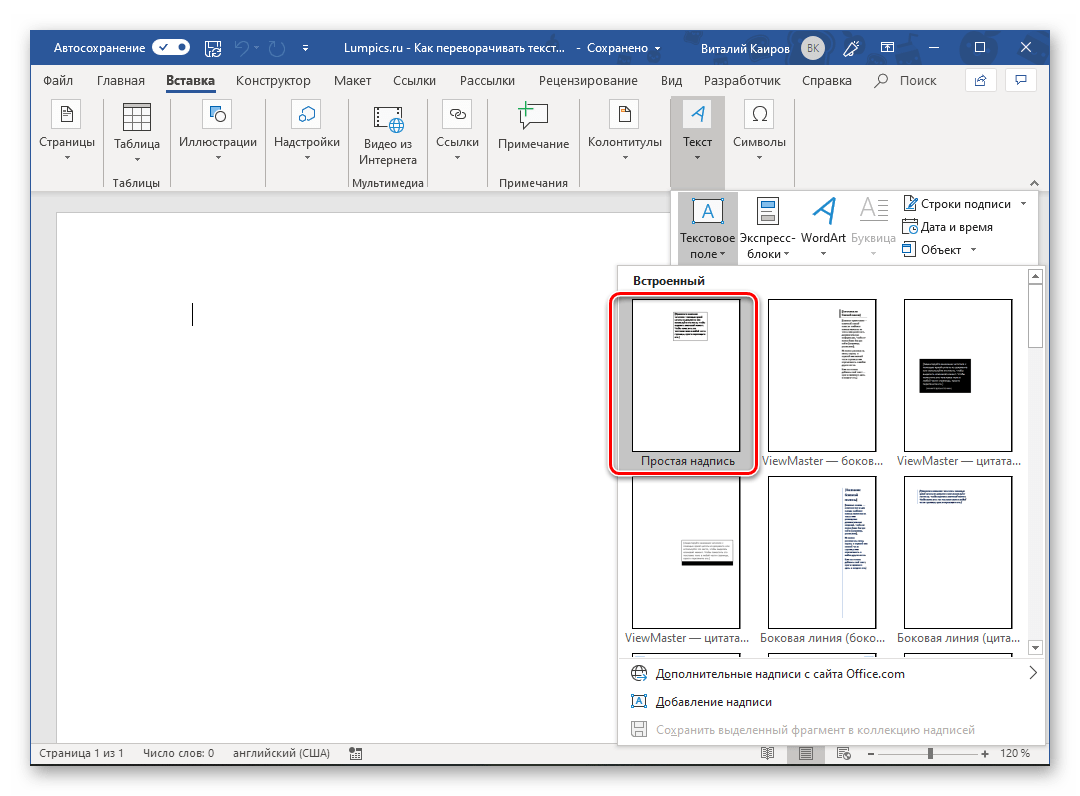Expand the Страницы group
Image resolution: width=1080 pixels, height=796 pixels.
coord(67,132)
